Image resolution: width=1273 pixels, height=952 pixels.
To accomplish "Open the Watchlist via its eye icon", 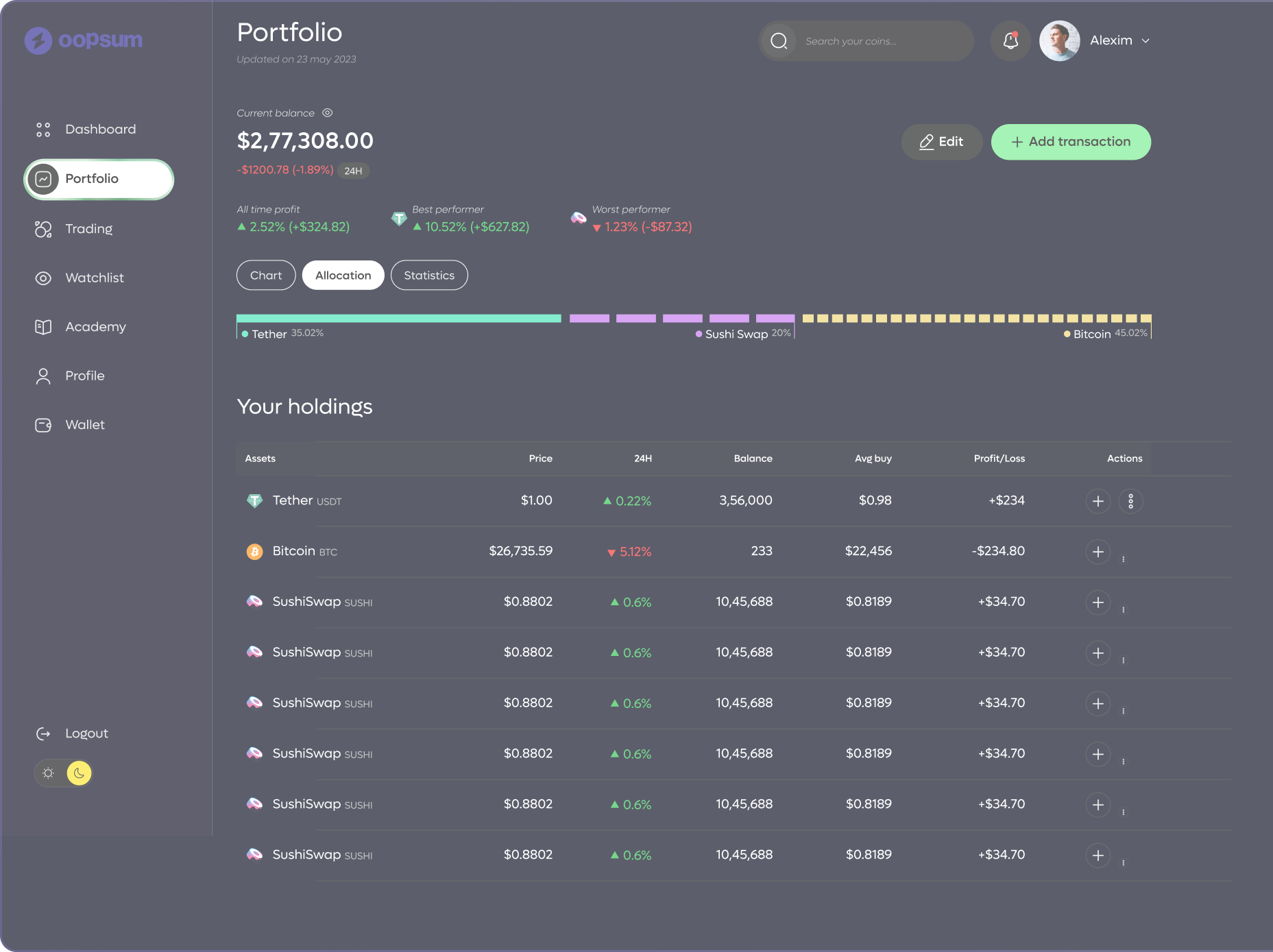I will (43, 278).
